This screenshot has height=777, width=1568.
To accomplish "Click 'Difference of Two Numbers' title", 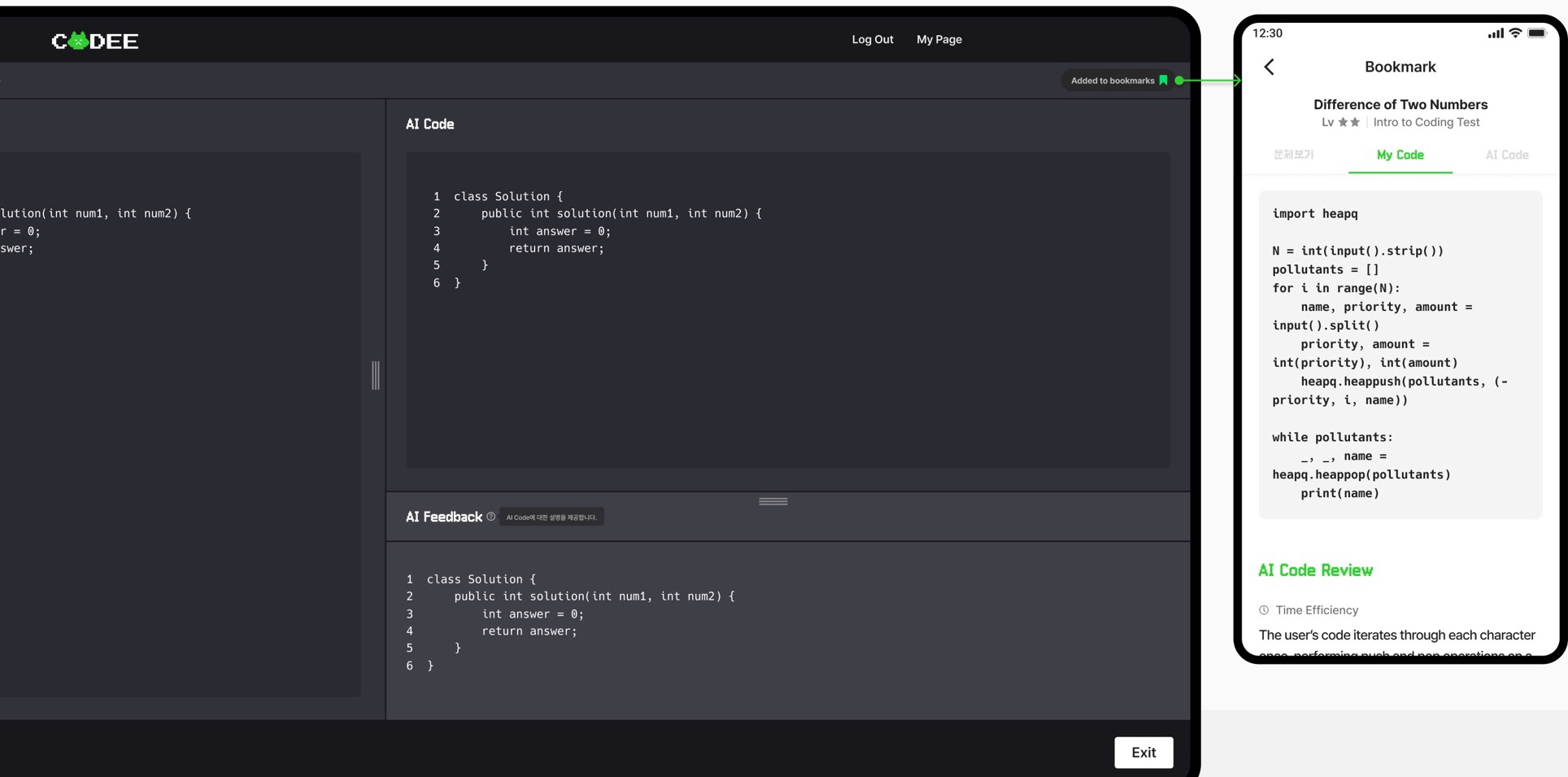I will click(1400, 104).
